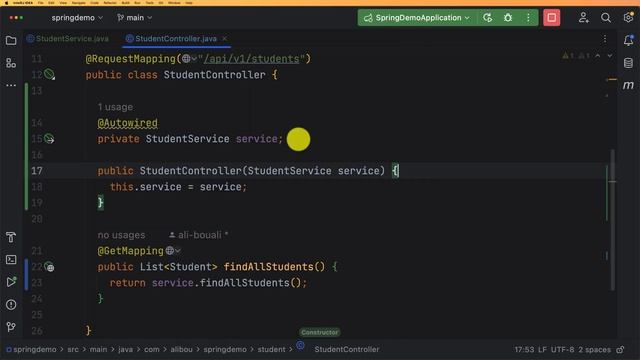Click the @Autowired annotation
This screenshot has width=640, height=360.
point(127,123)
